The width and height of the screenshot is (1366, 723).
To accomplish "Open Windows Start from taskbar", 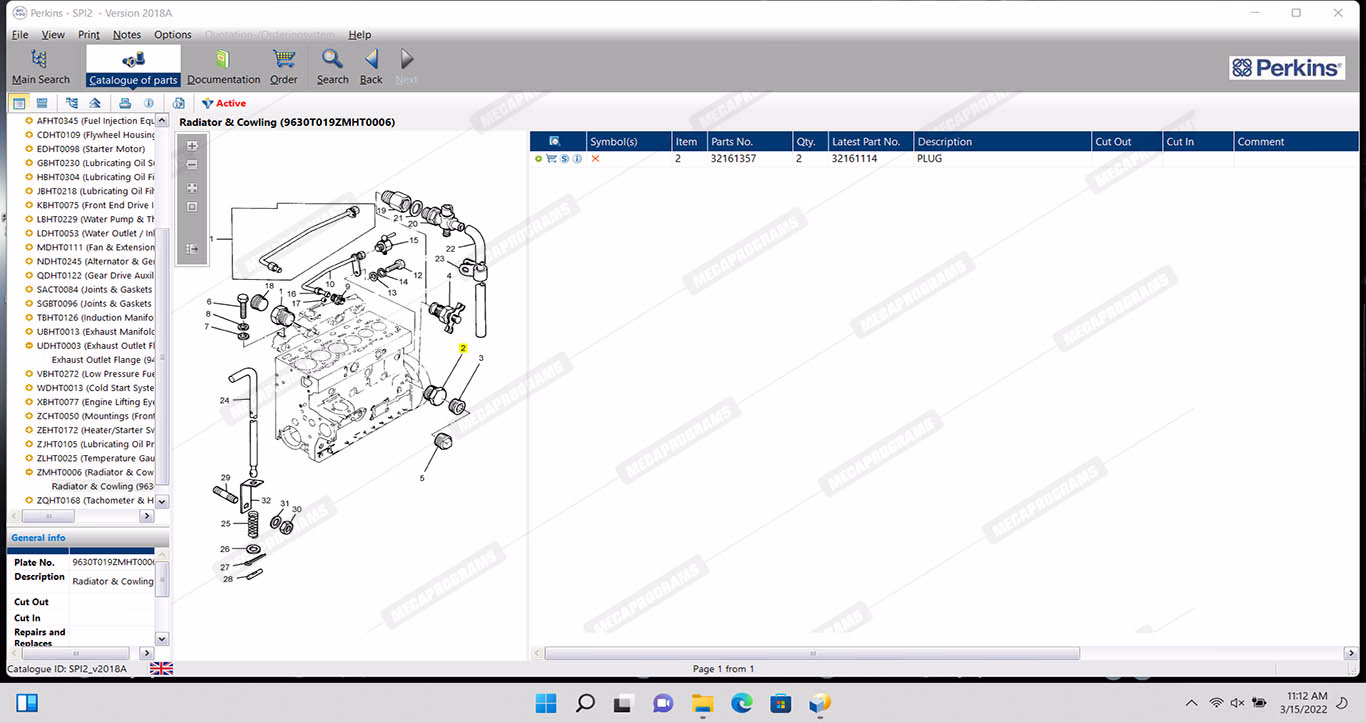I will coord(546,703).
